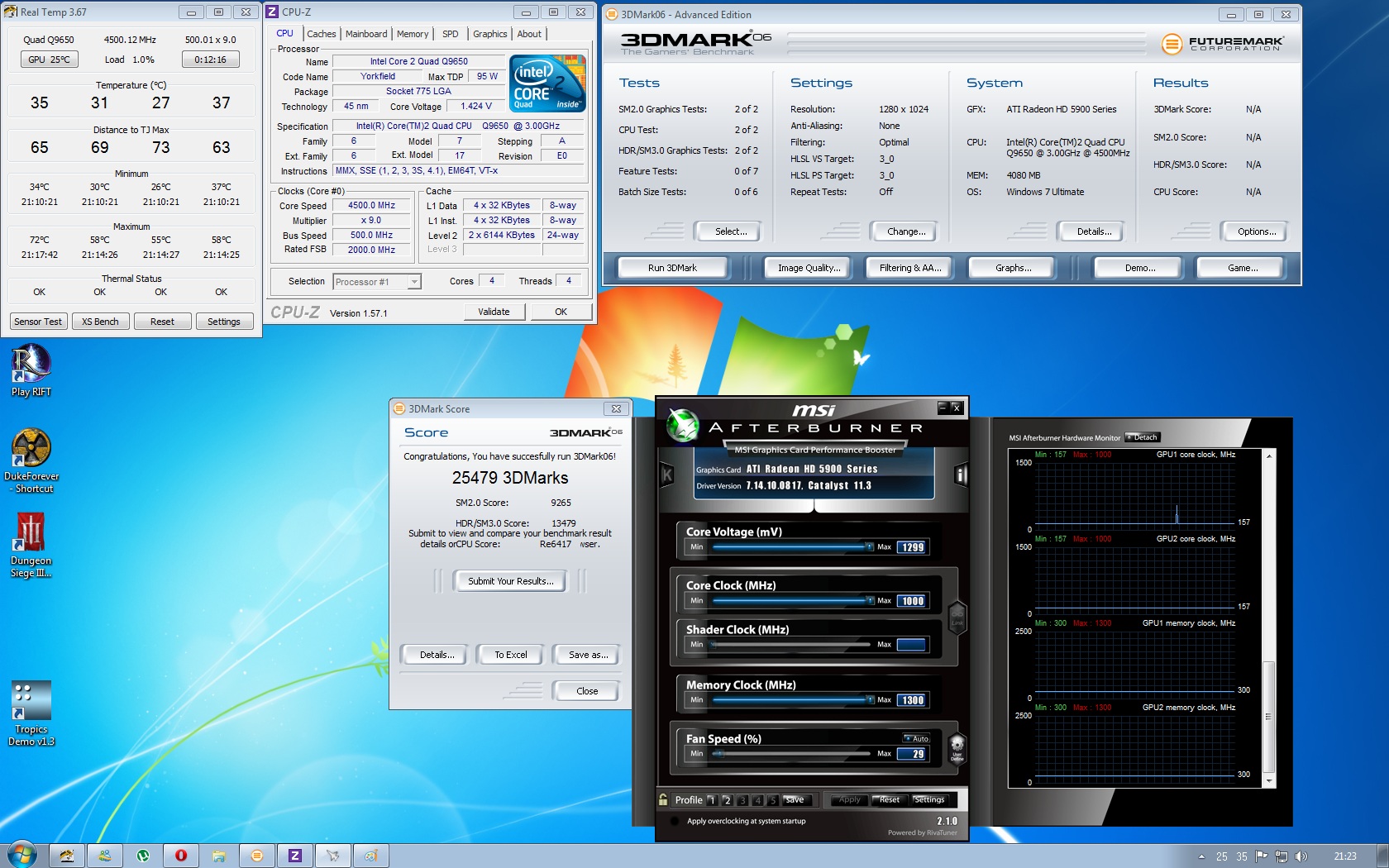Switch to the CPU-Z About tab
The height and width of the screenshot is (868, 1389).
click(529, 34)
